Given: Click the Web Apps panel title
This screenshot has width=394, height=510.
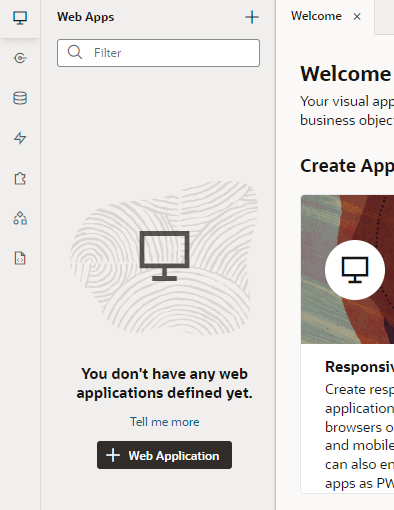Looking at the screenshot, I should [x=86, y=17].
